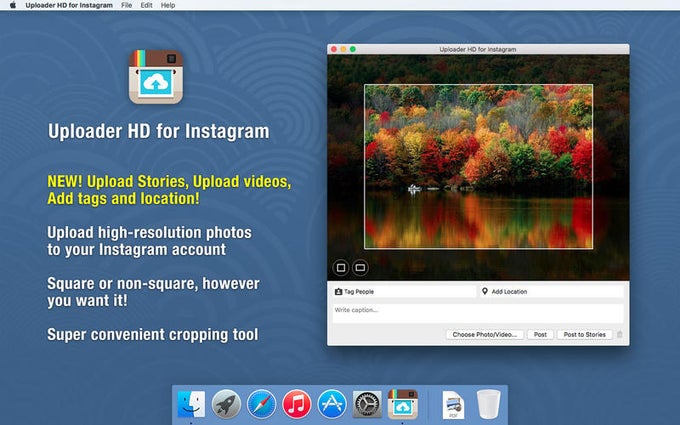
Task: Close the Uploader HD window
Action: click(334, 49)
